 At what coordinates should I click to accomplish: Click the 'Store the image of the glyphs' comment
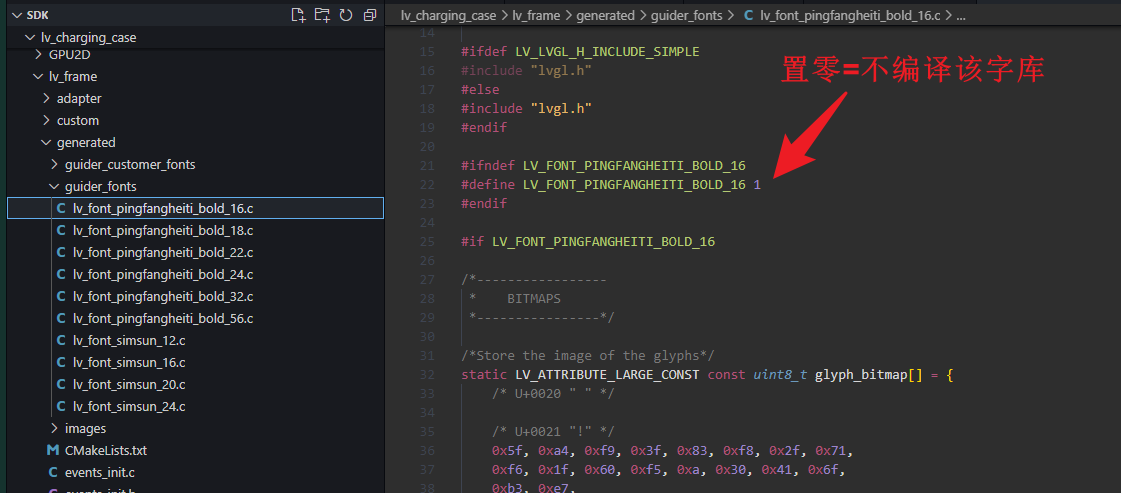point(588,356)
